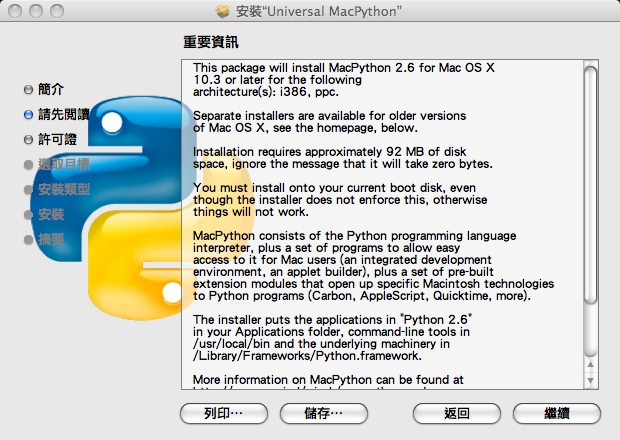Click the scrollbar thumb in info pane
The image size is (620, 440).
(x=590, y=185)
